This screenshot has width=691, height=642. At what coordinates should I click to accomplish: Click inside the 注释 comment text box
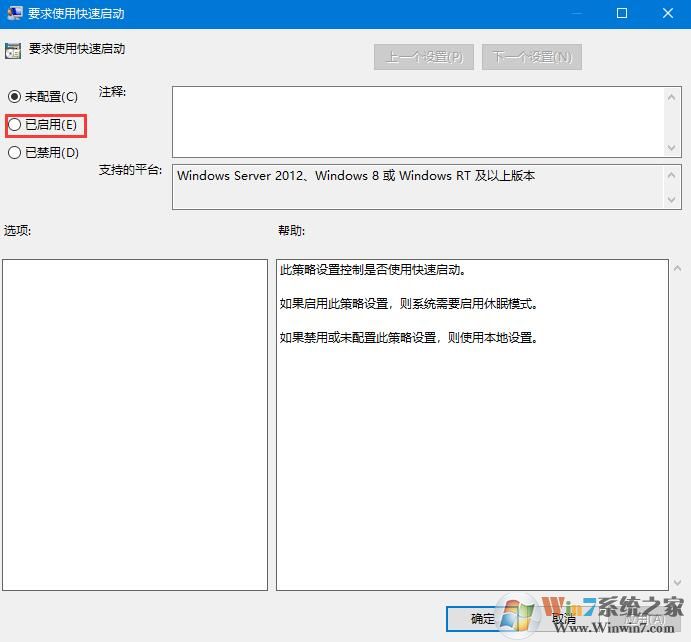pyautogui.click(x=418, y=122)
